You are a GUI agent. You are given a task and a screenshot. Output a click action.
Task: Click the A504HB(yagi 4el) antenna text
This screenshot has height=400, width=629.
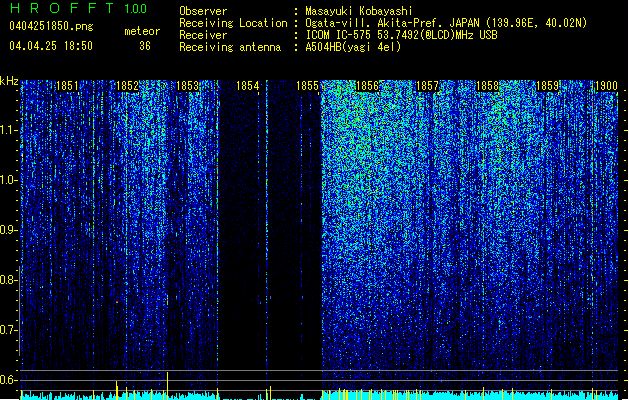353,47
